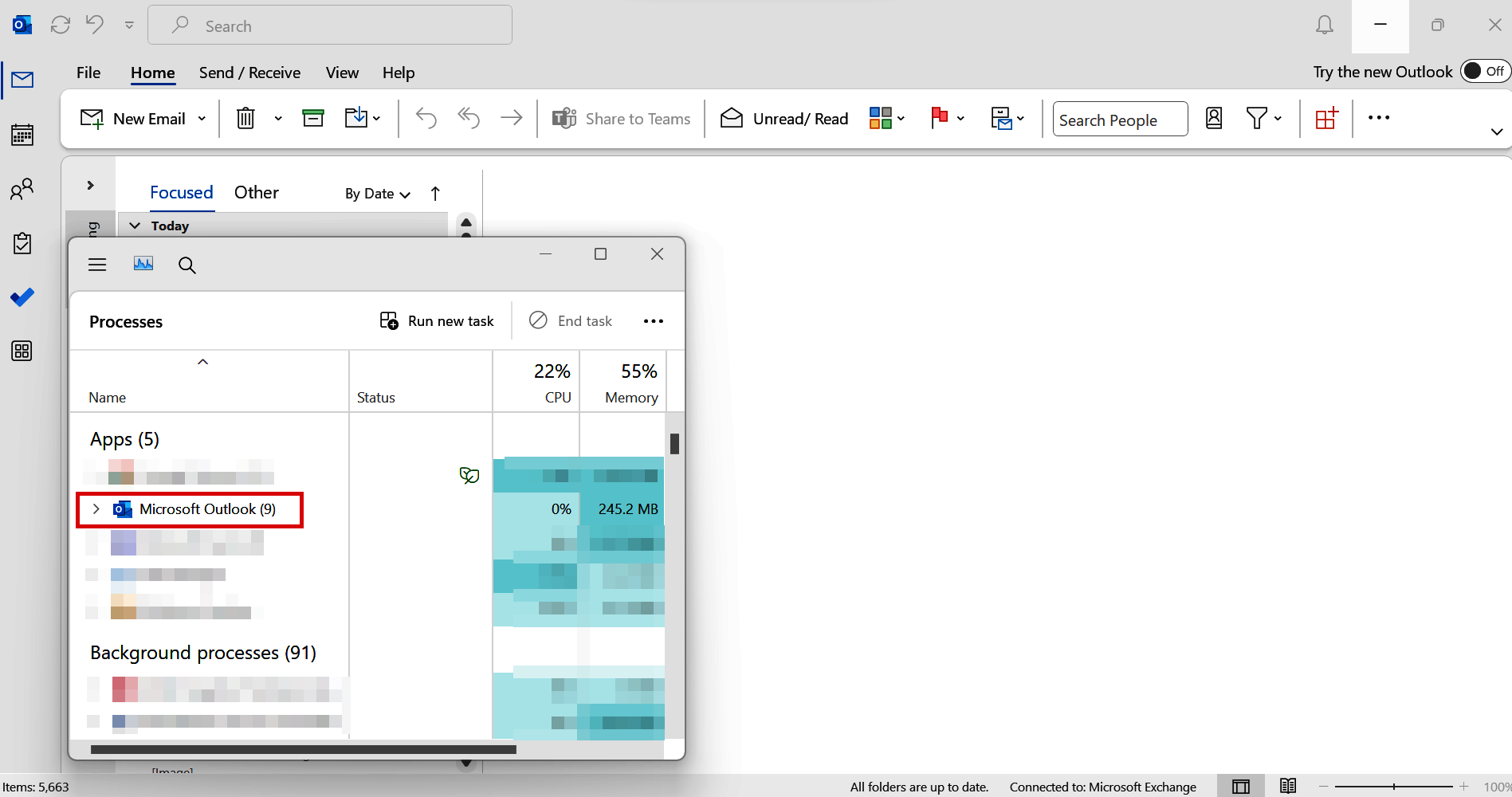
Task: Click the Task Manager search icon
Action: (x=187, y=265)
